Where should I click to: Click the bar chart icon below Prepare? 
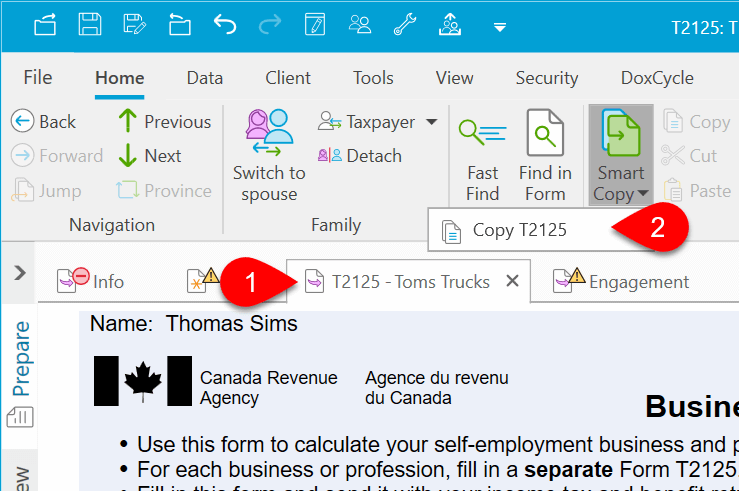pyautogui.click(x=20, y=417)
